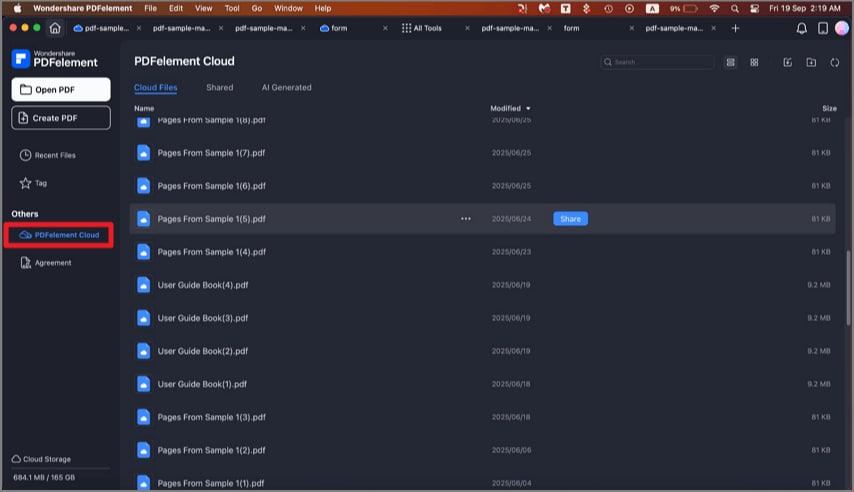Switch to grid view layout
Viewport: 854px width, 492px height.
[754, 63]
